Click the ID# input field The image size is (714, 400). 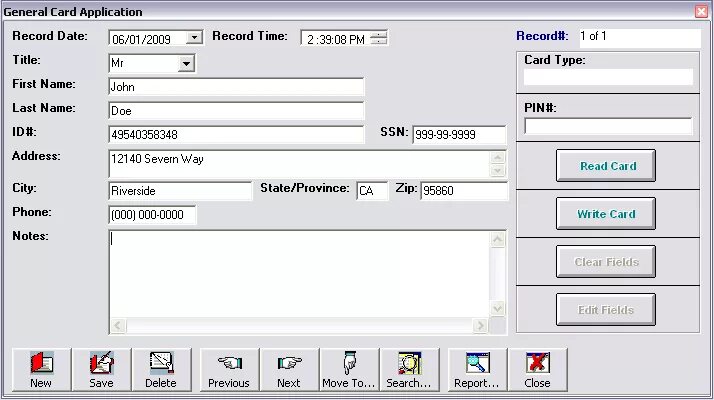click(236, 134)
